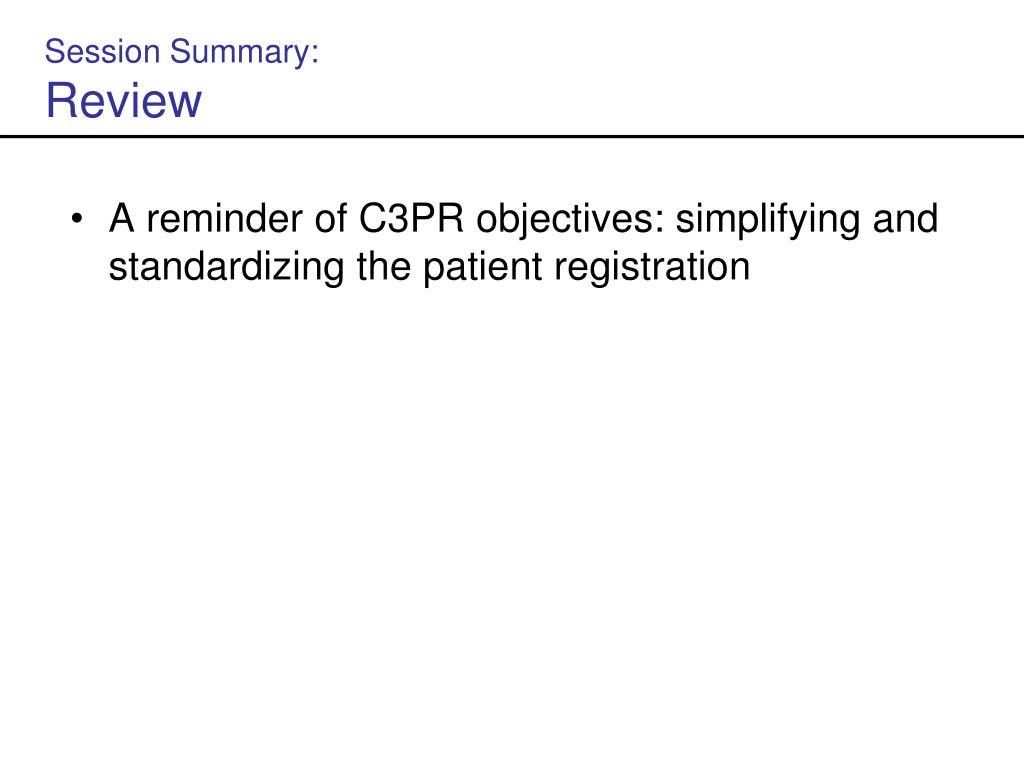Screen dimensions: 1024x768
Task: Click the word "standardizing"
Action: (x=227, y=268)
